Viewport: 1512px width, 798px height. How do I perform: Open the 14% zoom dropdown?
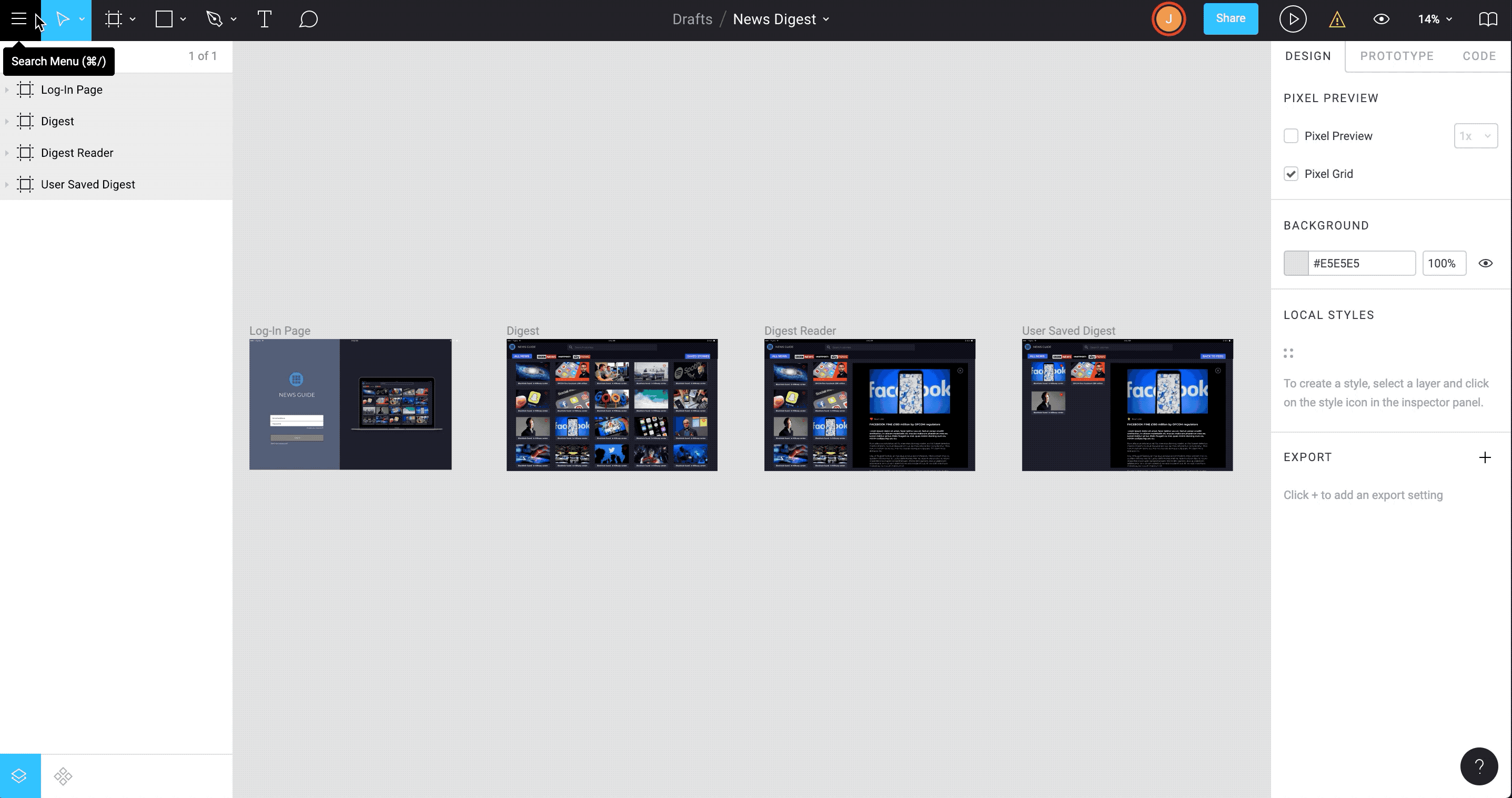tap(1435, 19)
